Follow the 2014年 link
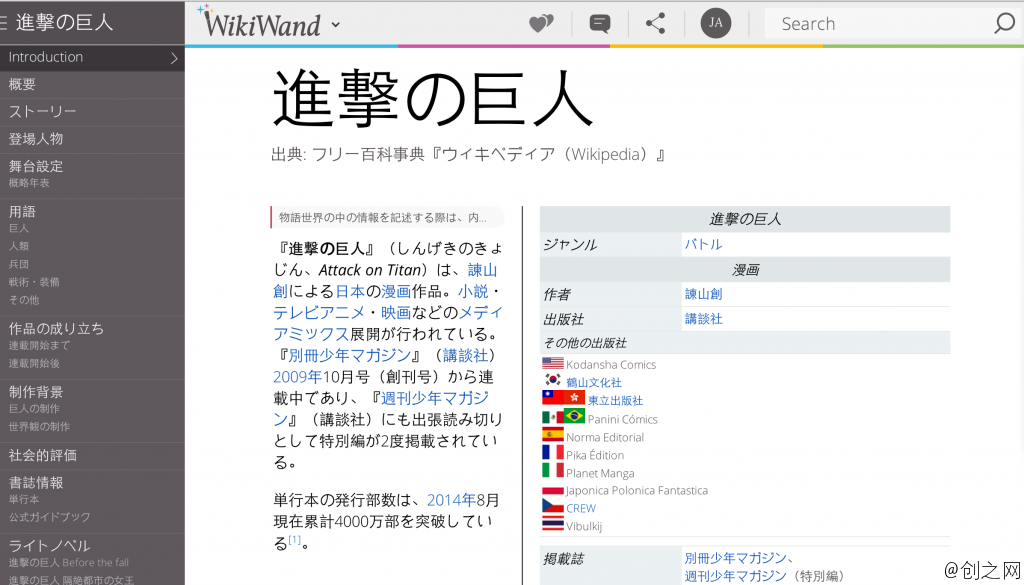Viewport: 1024px width, 585px height. click(451, 500)
